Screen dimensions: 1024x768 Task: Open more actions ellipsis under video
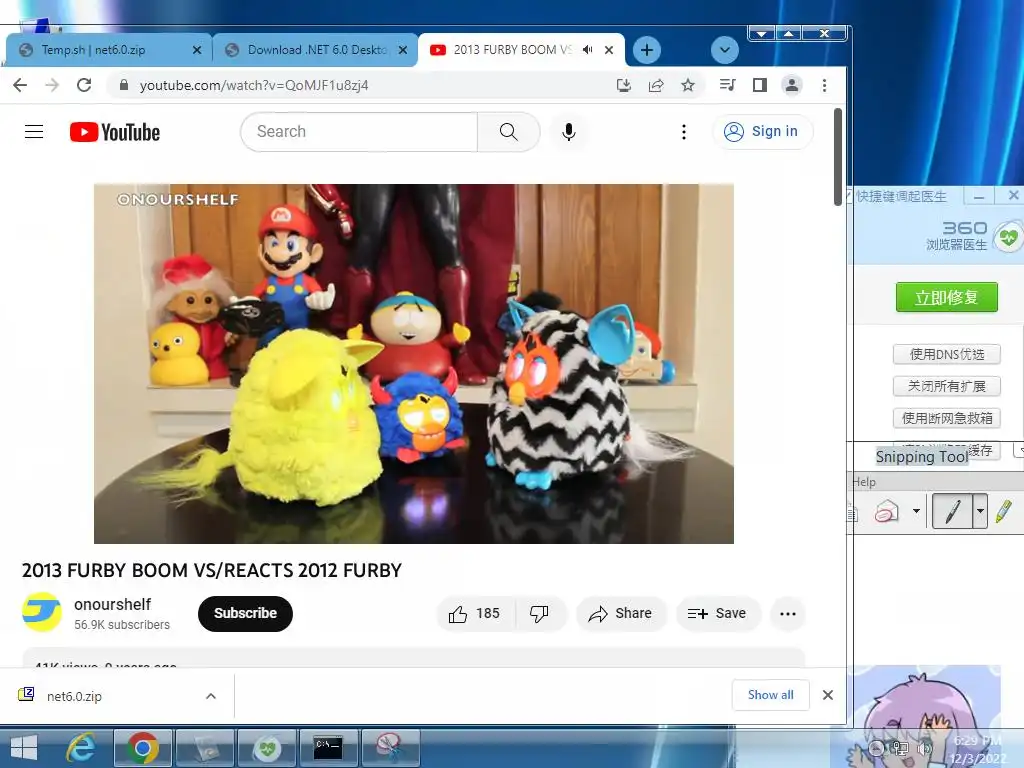(788, 614)
